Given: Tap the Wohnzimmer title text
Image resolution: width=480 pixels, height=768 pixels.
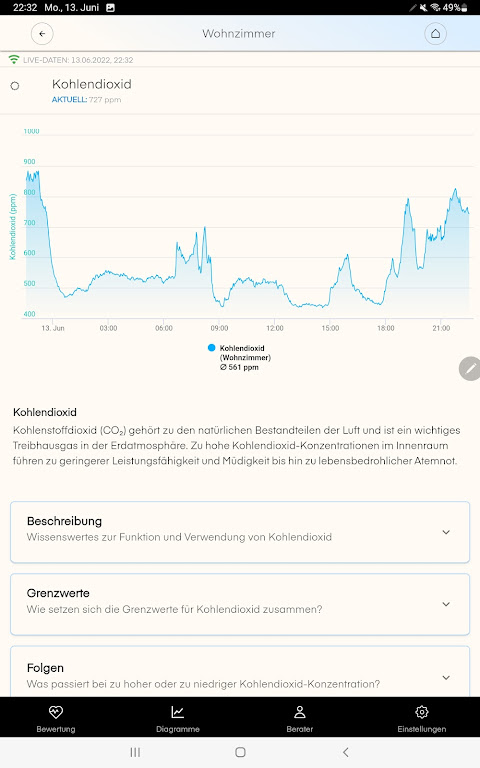Looking at the screenshot, I should pyautogui.click(x=239, y=34).
